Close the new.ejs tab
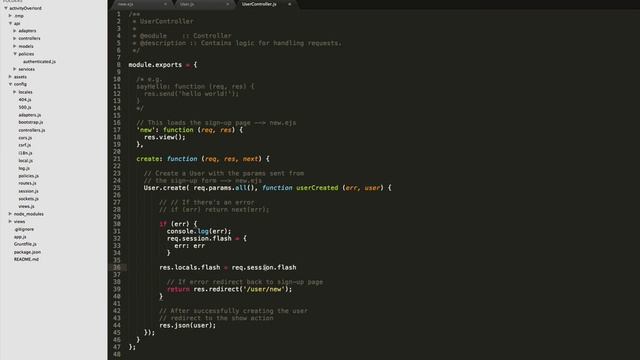This screenshot has width=640, height=360. [x=165, y=4]
